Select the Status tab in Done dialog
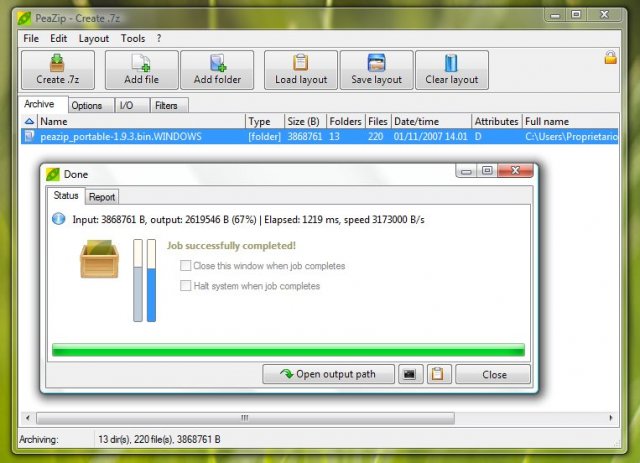 point(66,196)
